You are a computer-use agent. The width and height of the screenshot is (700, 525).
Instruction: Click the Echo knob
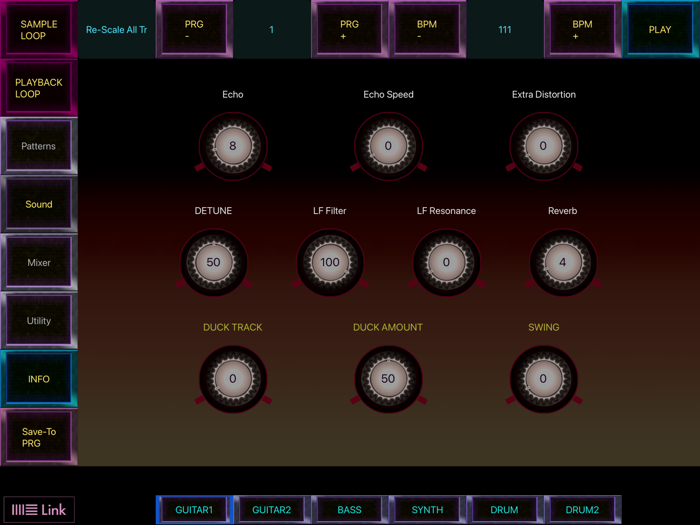(233, 146)
